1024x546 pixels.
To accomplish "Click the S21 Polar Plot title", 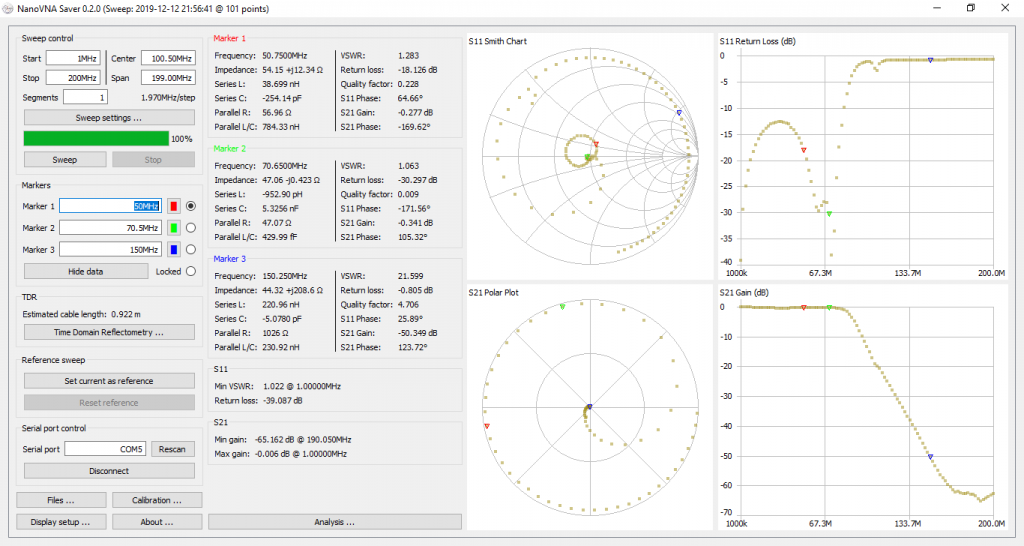I will [x=493, y=293].
